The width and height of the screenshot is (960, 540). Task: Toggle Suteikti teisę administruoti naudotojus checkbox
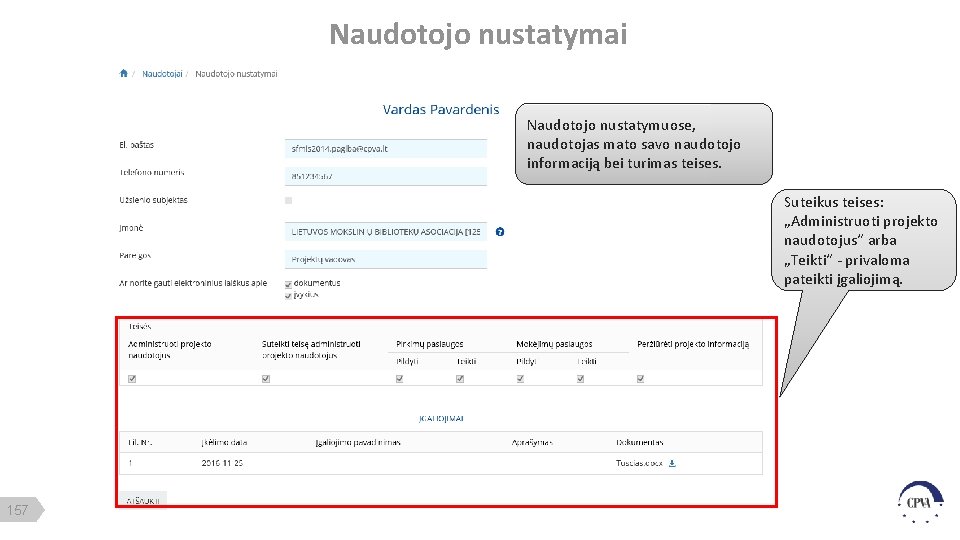[x=266, y=379]
